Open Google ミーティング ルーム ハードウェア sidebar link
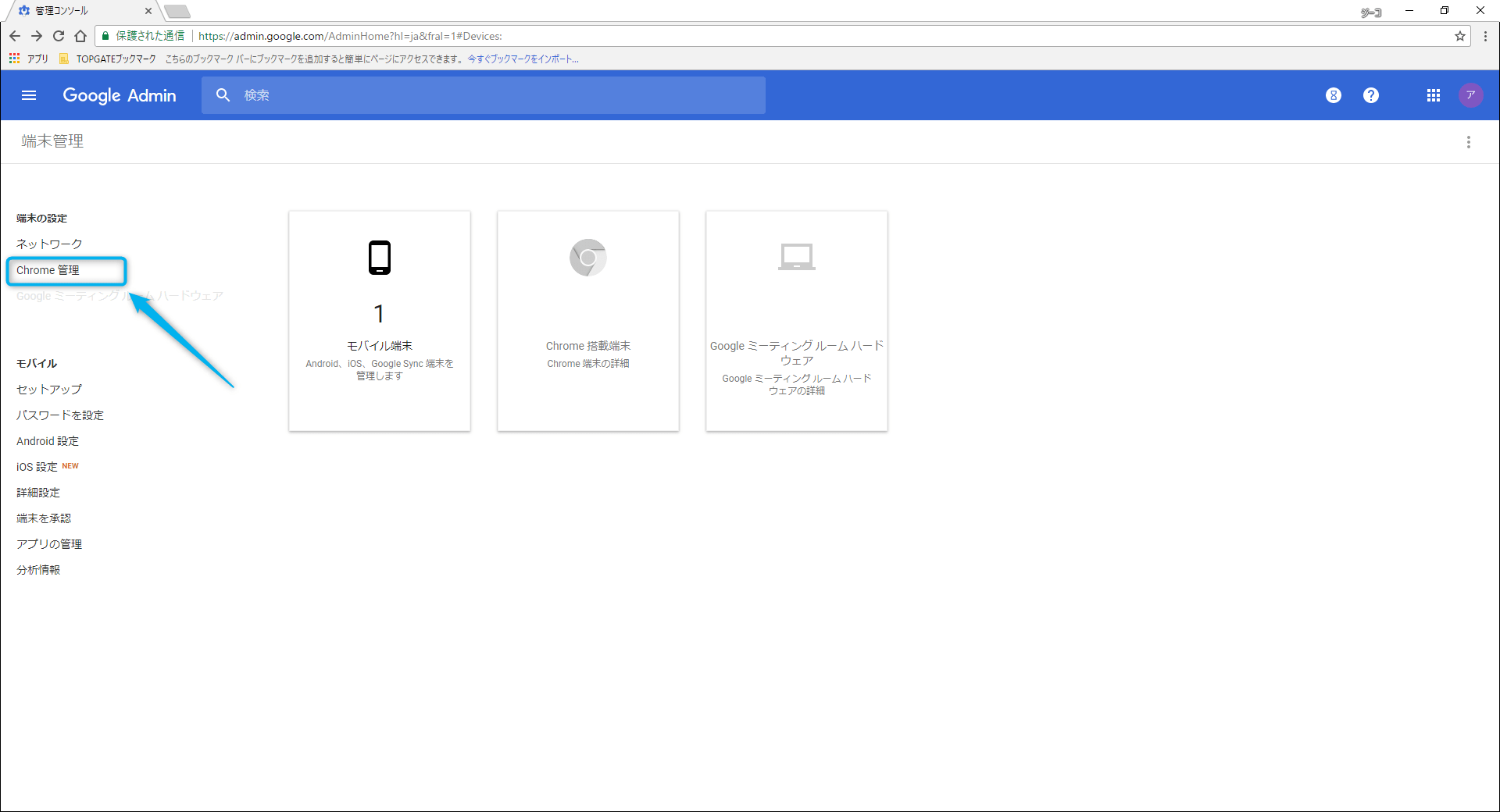This screenshot has width=1500, height=812. point(120,296)
